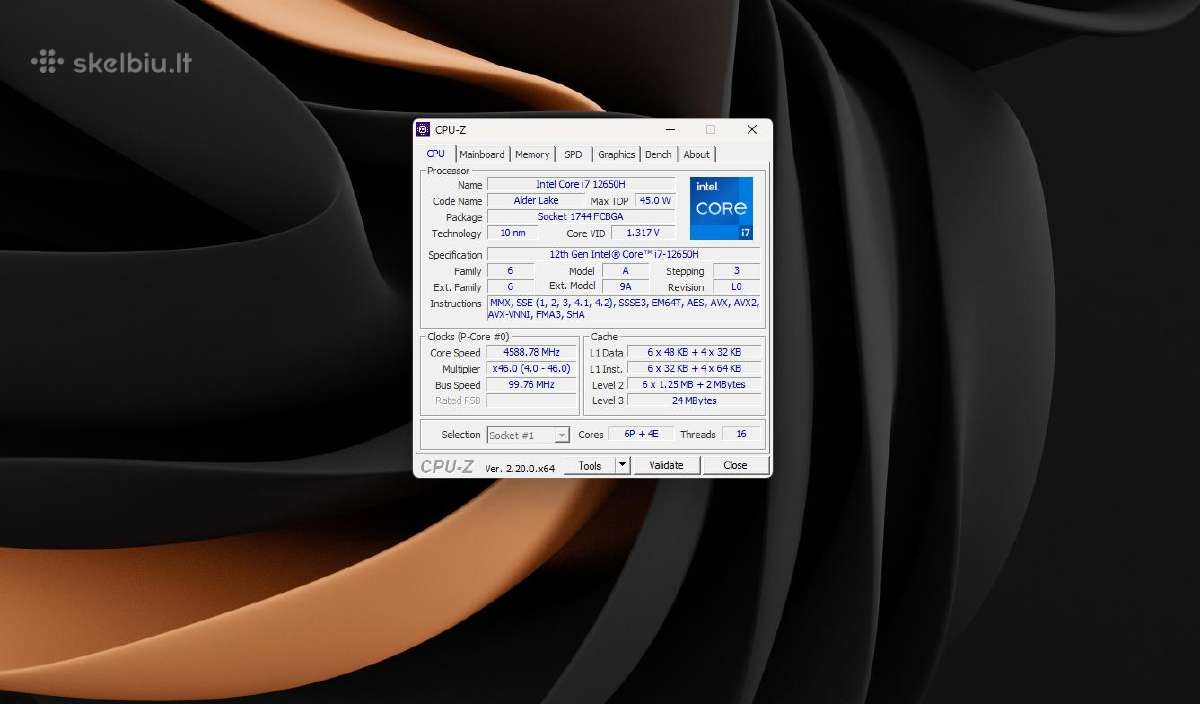Click the L1 Data cache value

point(694,353)
